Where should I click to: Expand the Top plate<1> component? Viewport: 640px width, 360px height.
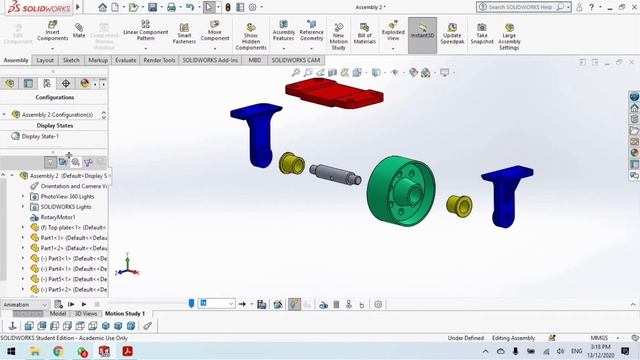(x=23, y=227)
